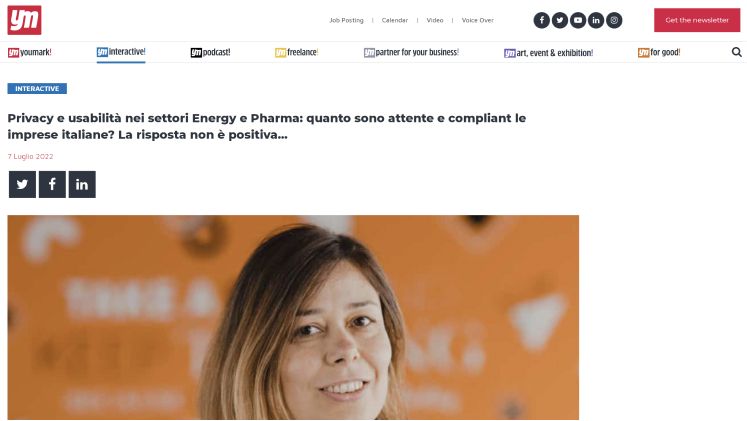Open the Facebook page from header icons
This screenshot has height=421, width=747.
pyautogui.click(x=542, y=20)
